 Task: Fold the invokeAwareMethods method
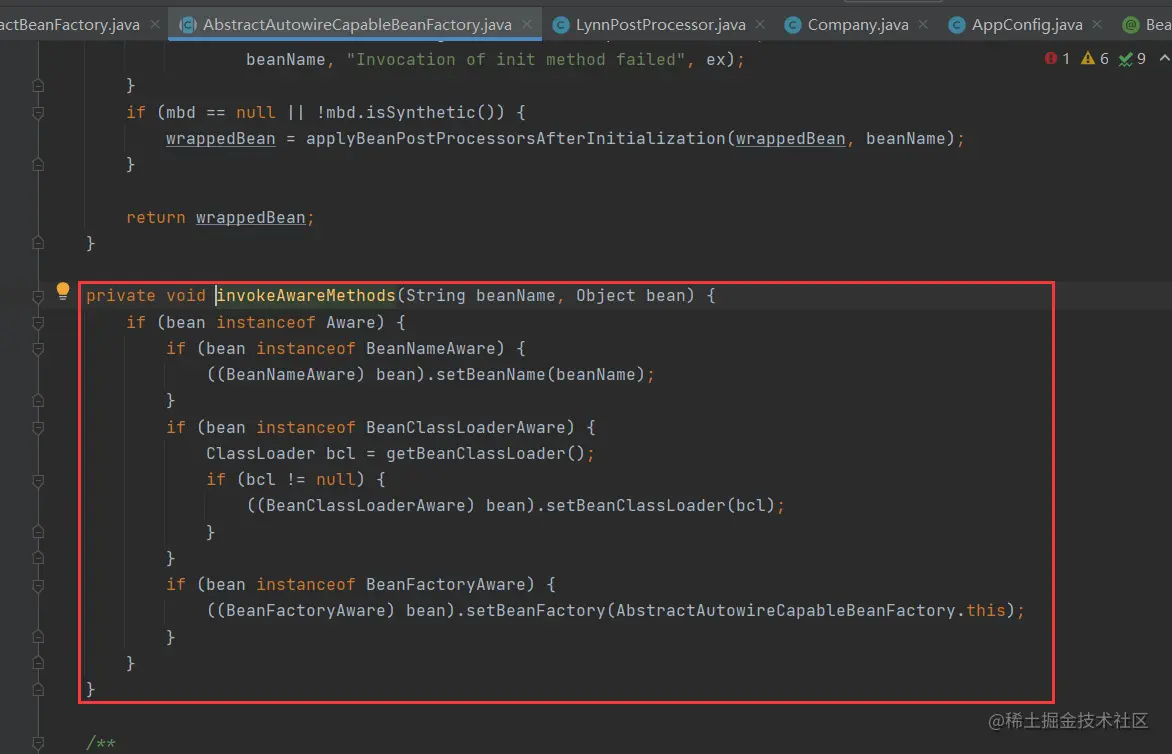(x=38, y=297)
